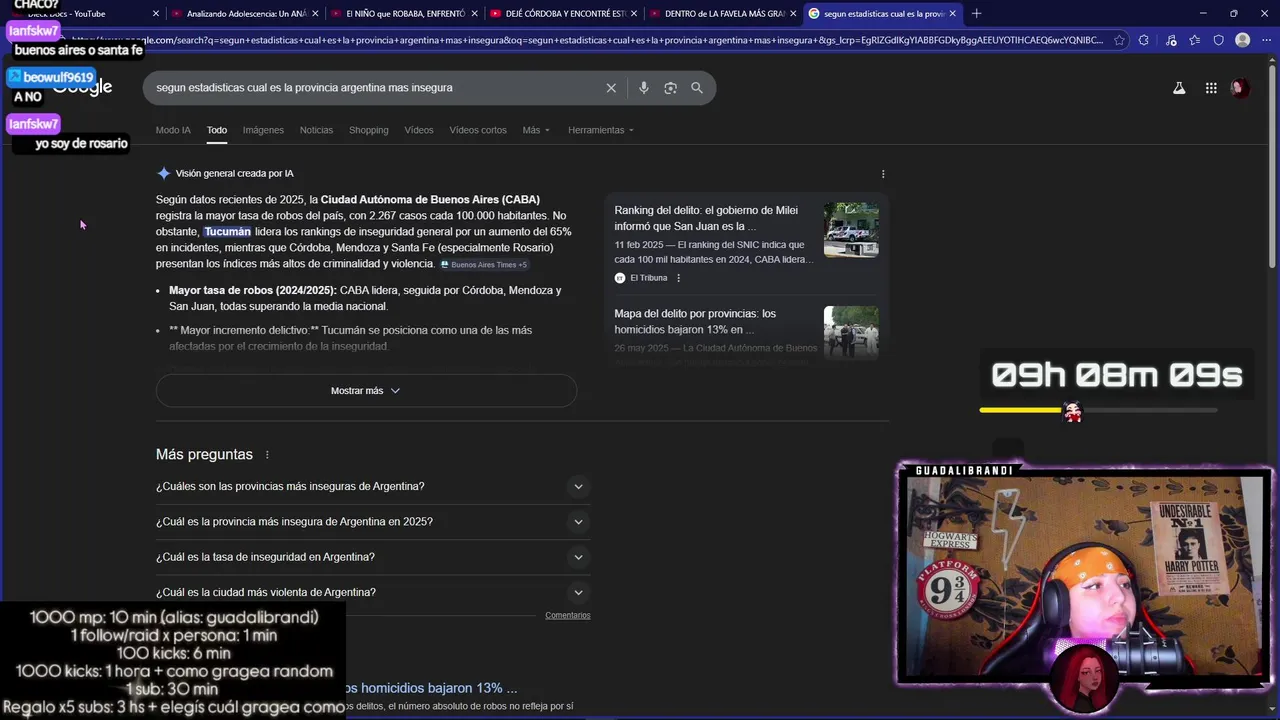
Task: Clear the search box with the X icon
Action: click(x=611, y=88)
